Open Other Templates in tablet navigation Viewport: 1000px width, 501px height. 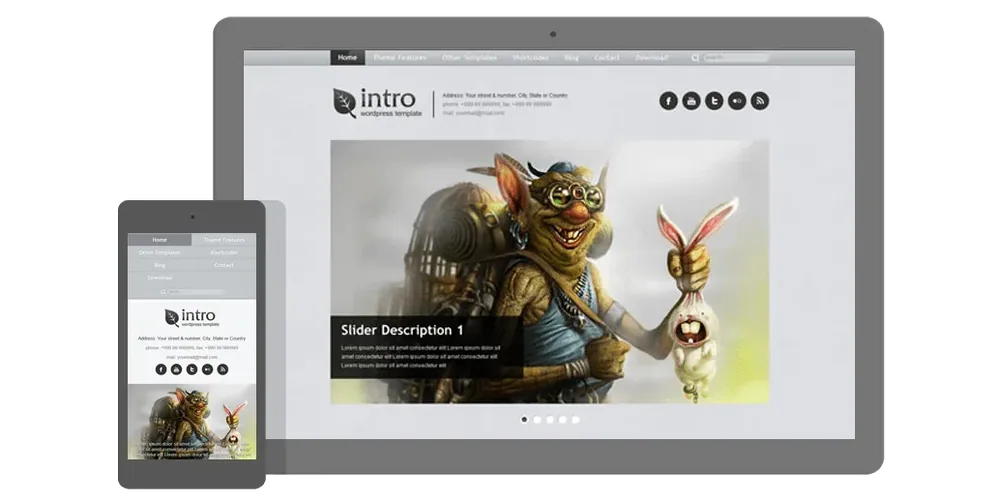[469, 57]
